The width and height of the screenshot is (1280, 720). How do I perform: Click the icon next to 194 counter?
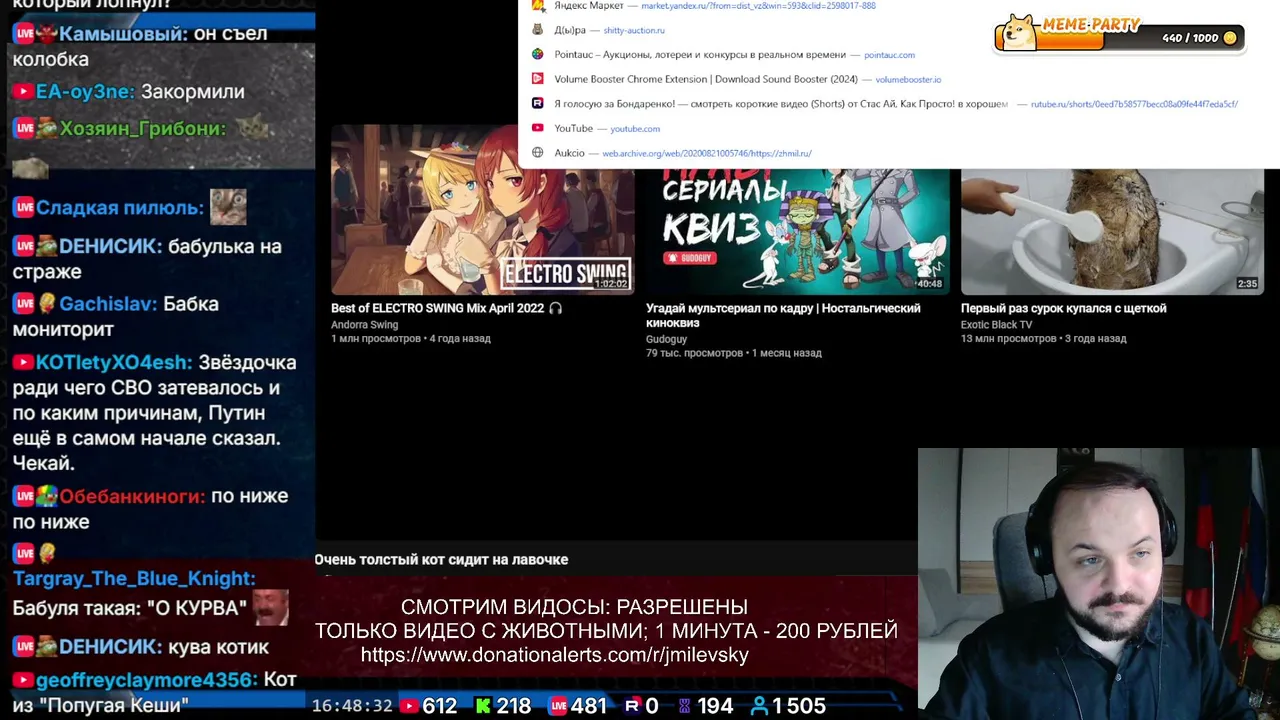point(685,706)
